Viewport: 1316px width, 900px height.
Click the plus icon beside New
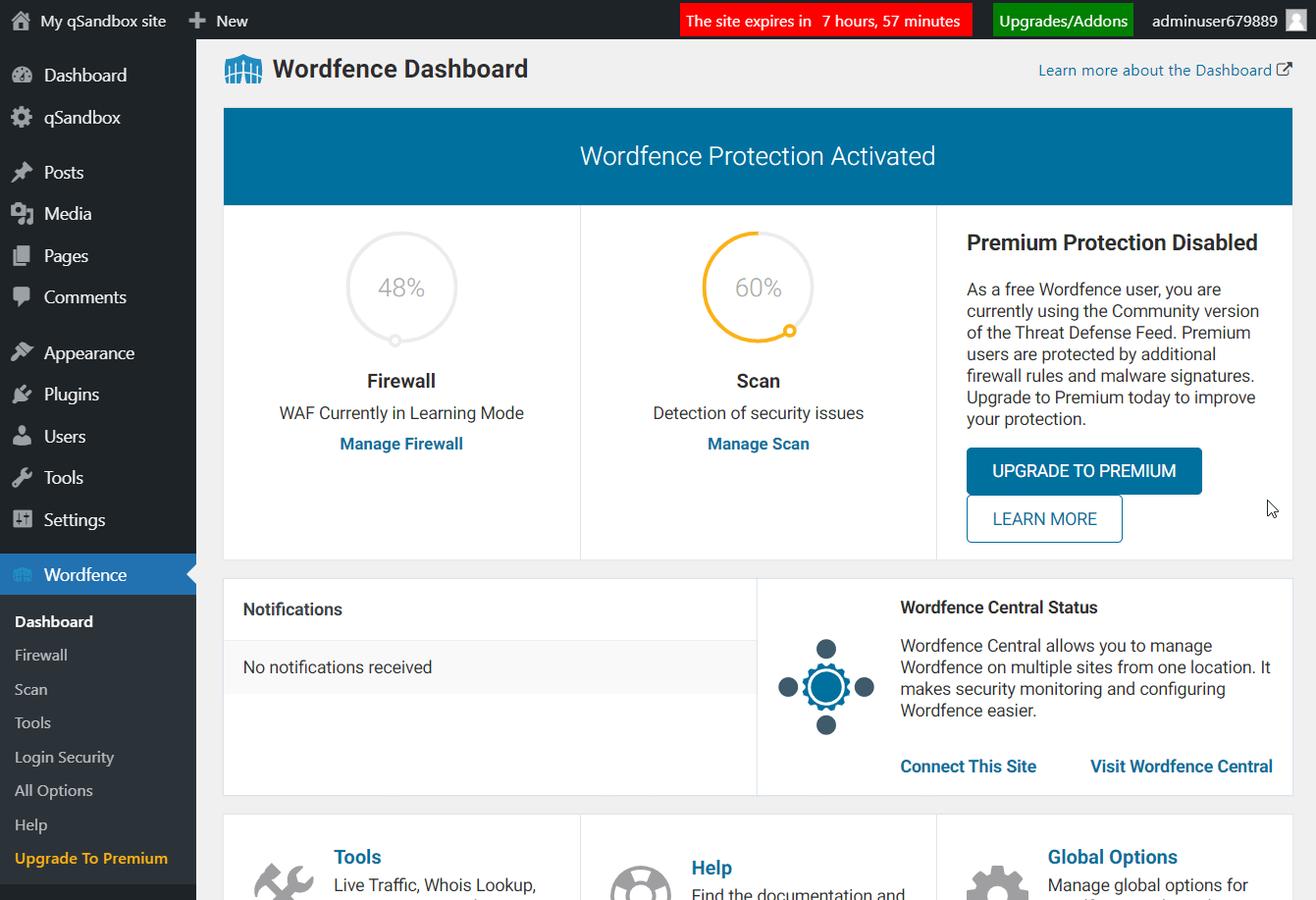197,21
